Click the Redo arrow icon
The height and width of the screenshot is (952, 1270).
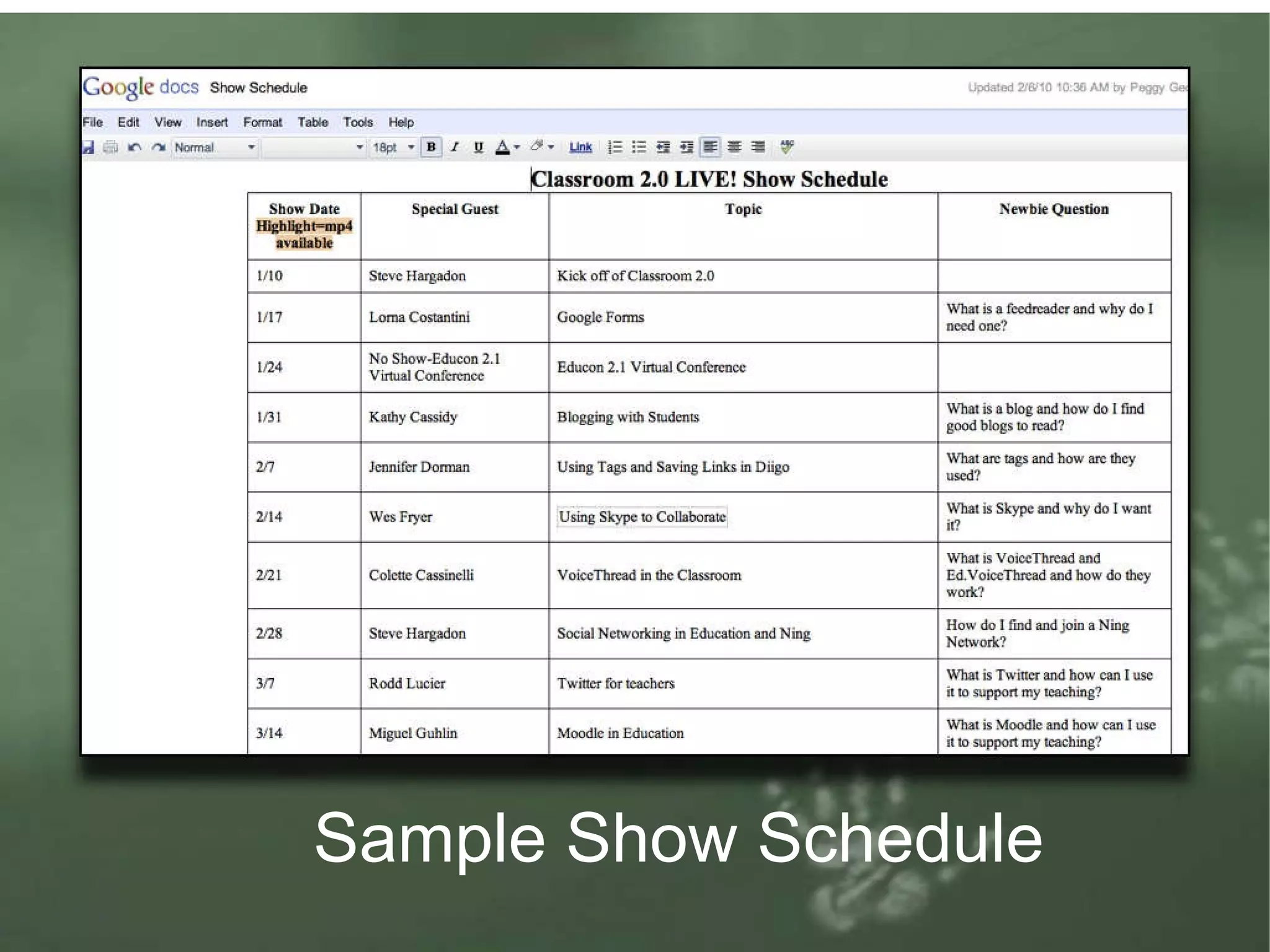[158, 148]
